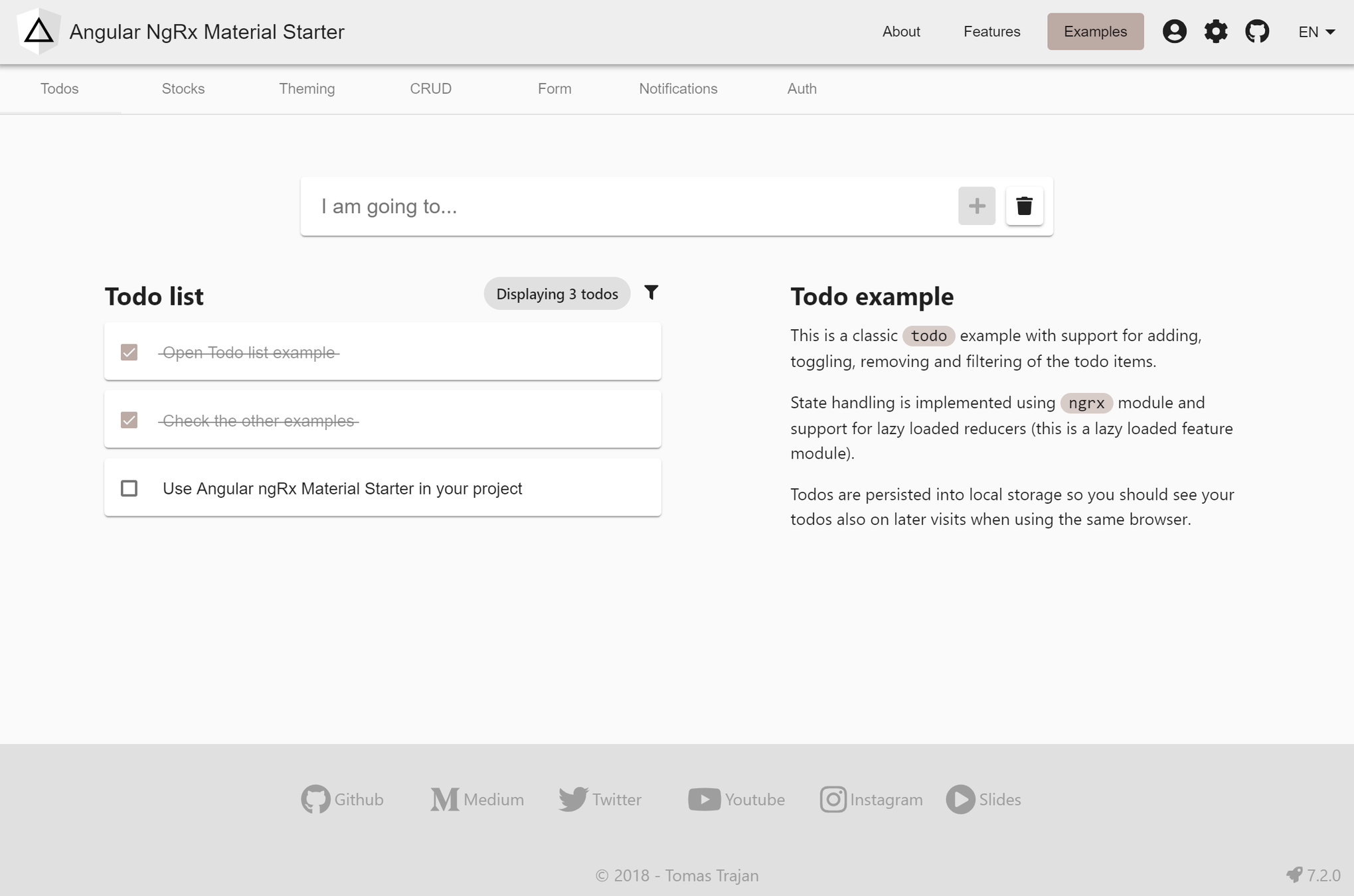Viewport: 1354px width, 896px height.
Task: Uncheck the 'Open Todo list example' checkbox
Action: [129, 352]
